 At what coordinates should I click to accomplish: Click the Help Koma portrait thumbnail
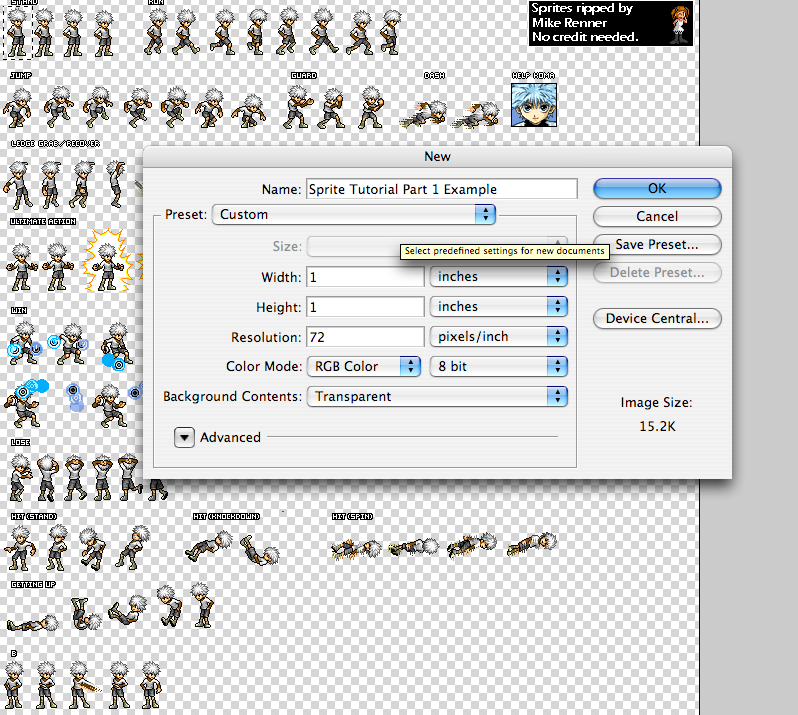534,105
